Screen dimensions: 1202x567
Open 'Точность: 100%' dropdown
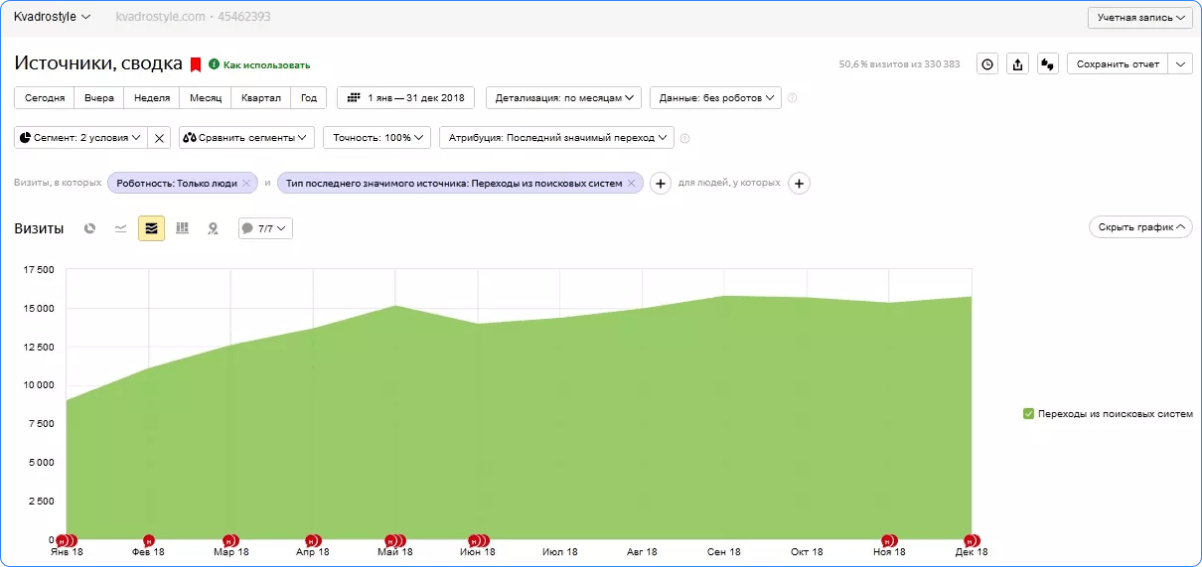(377, 138)
